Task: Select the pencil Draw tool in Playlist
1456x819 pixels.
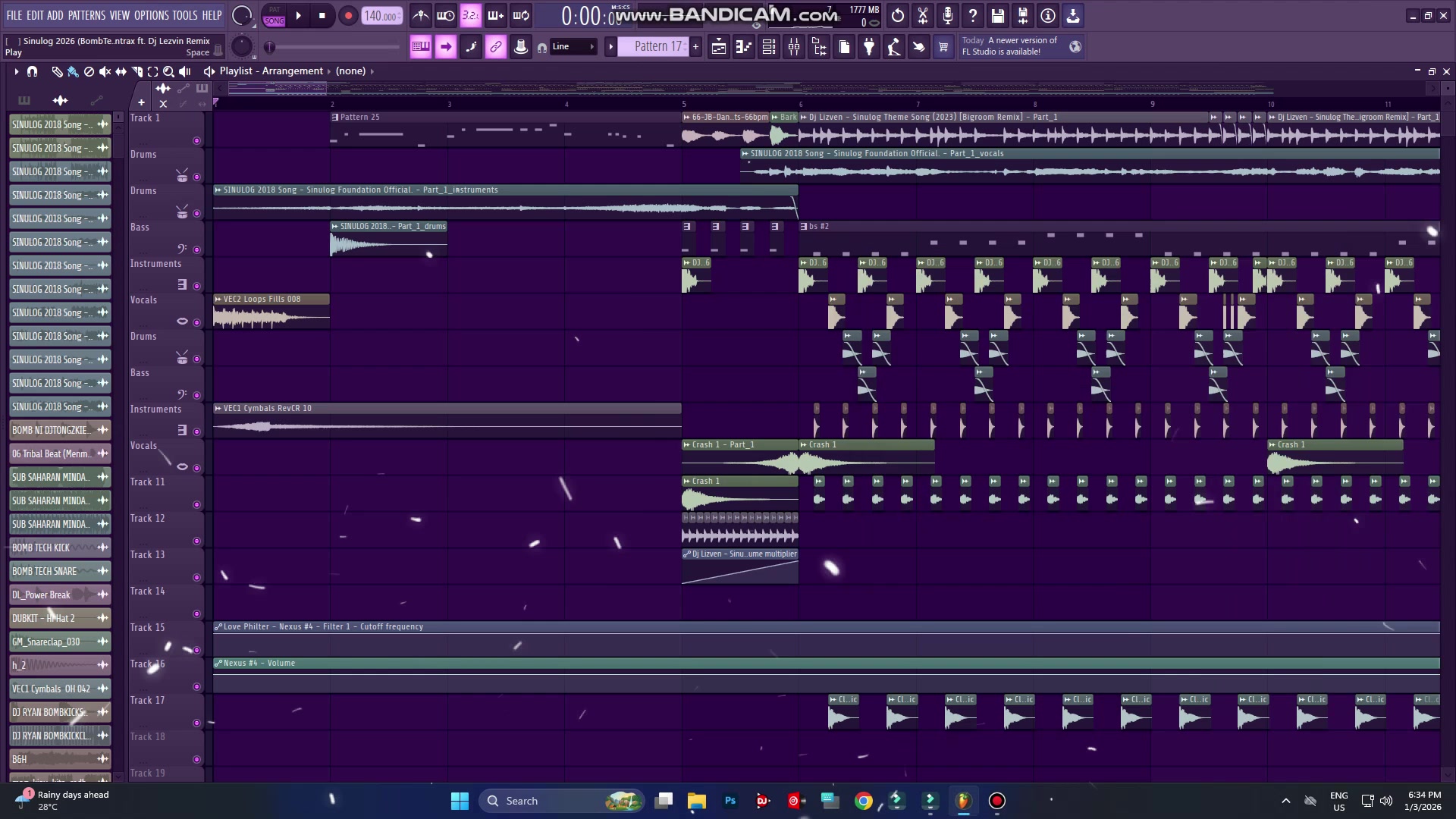Action: (57, 71)
